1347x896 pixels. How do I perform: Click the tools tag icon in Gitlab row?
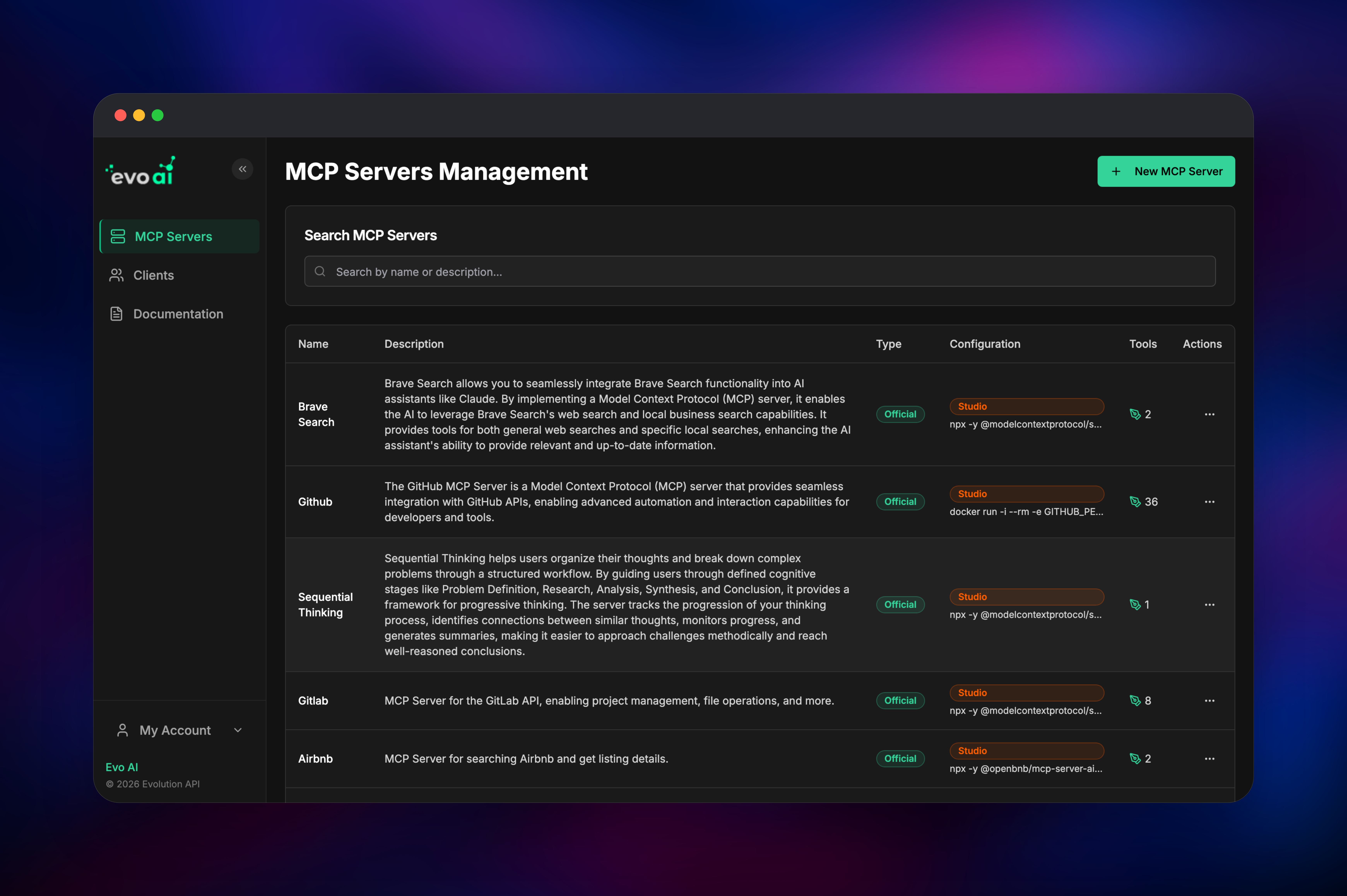click(1135, 701)
